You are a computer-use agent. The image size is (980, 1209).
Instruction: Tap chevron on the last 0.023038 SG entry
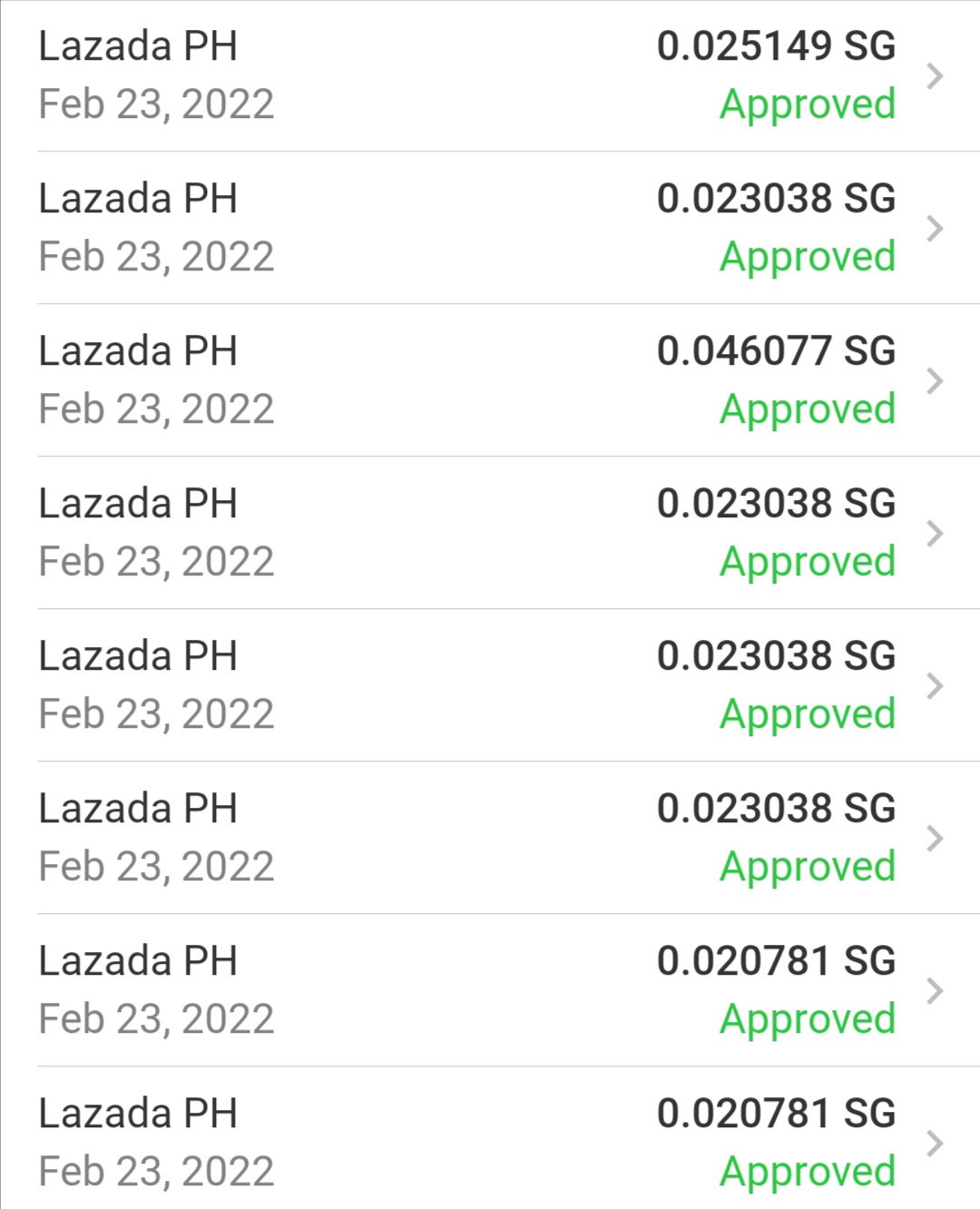click(936, 839)
